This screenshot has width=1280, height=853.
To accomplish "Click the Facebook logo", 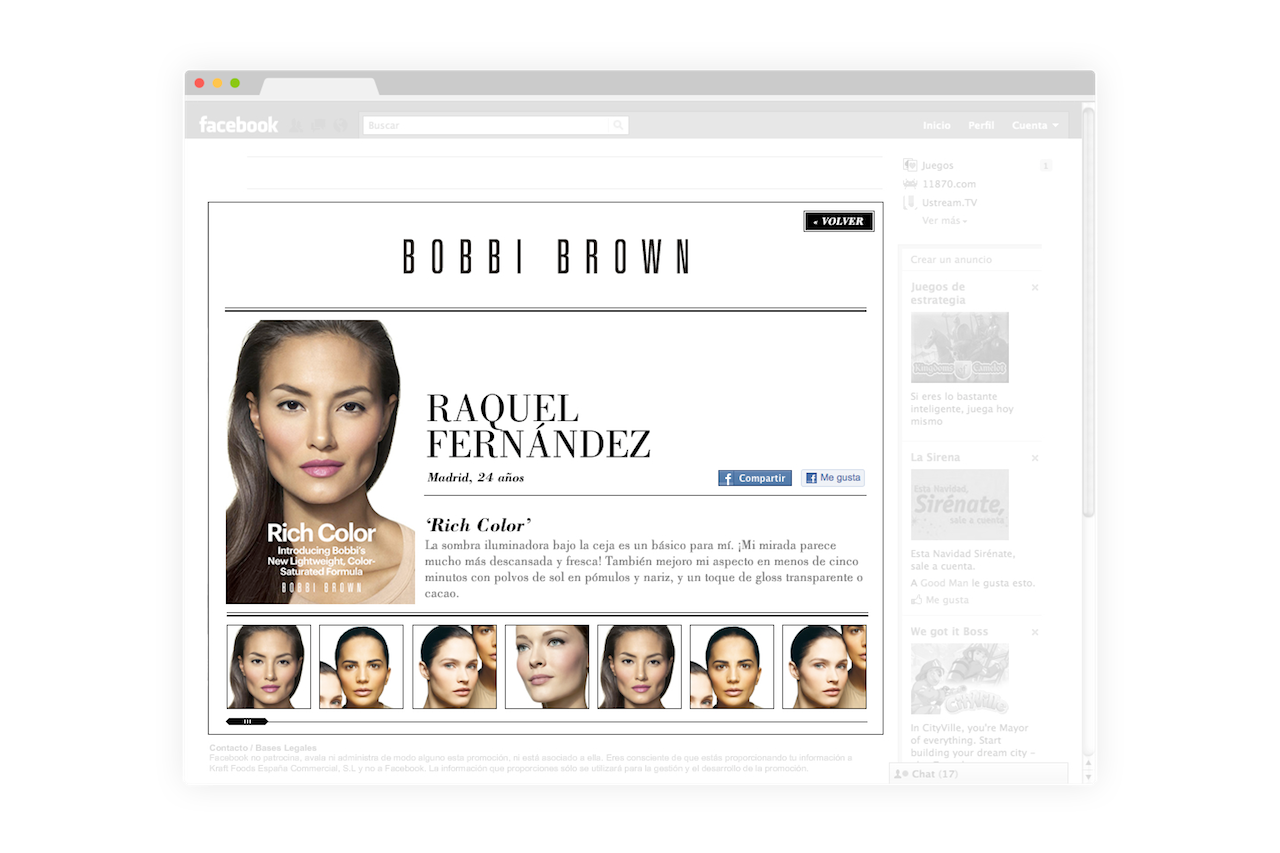I will pyautogui.click(x=238, y=125).
